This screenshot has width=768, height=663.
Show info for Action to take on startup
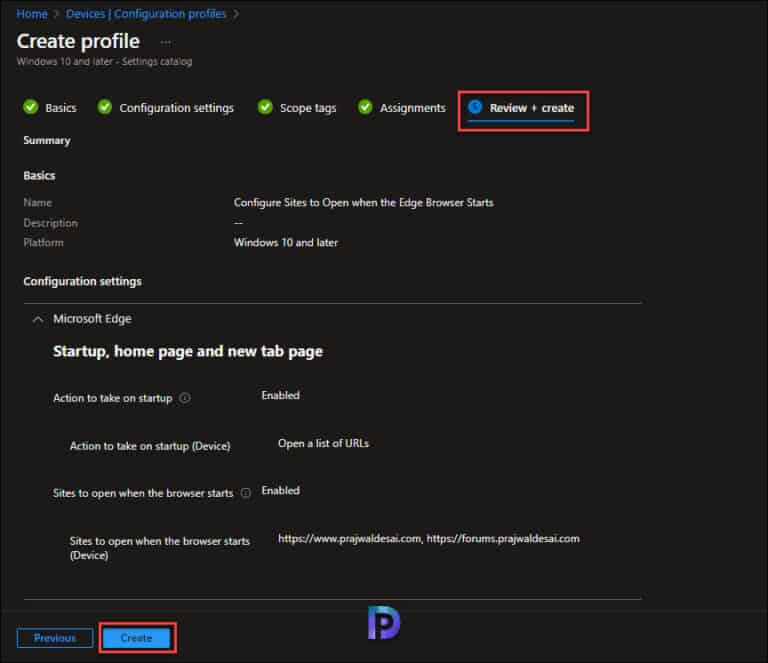click(185, 398)
